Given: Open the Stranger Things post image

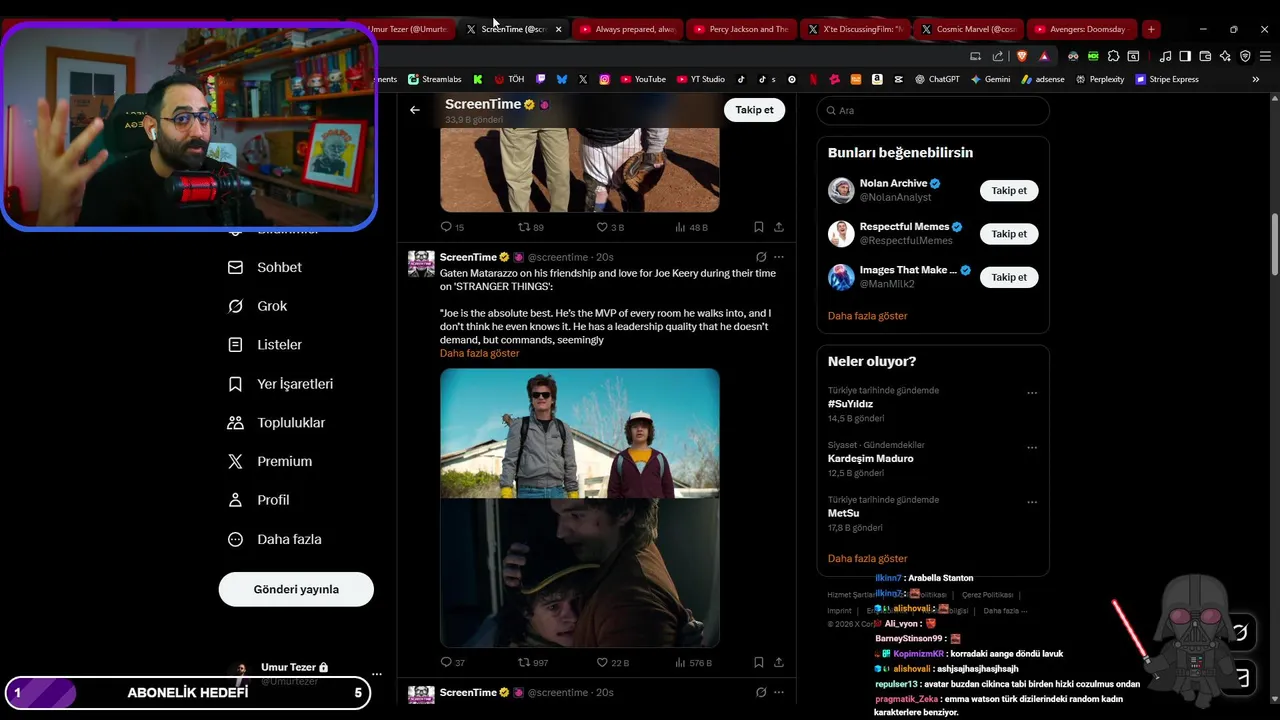Looking at the screenshot, I should coord(580,508).
